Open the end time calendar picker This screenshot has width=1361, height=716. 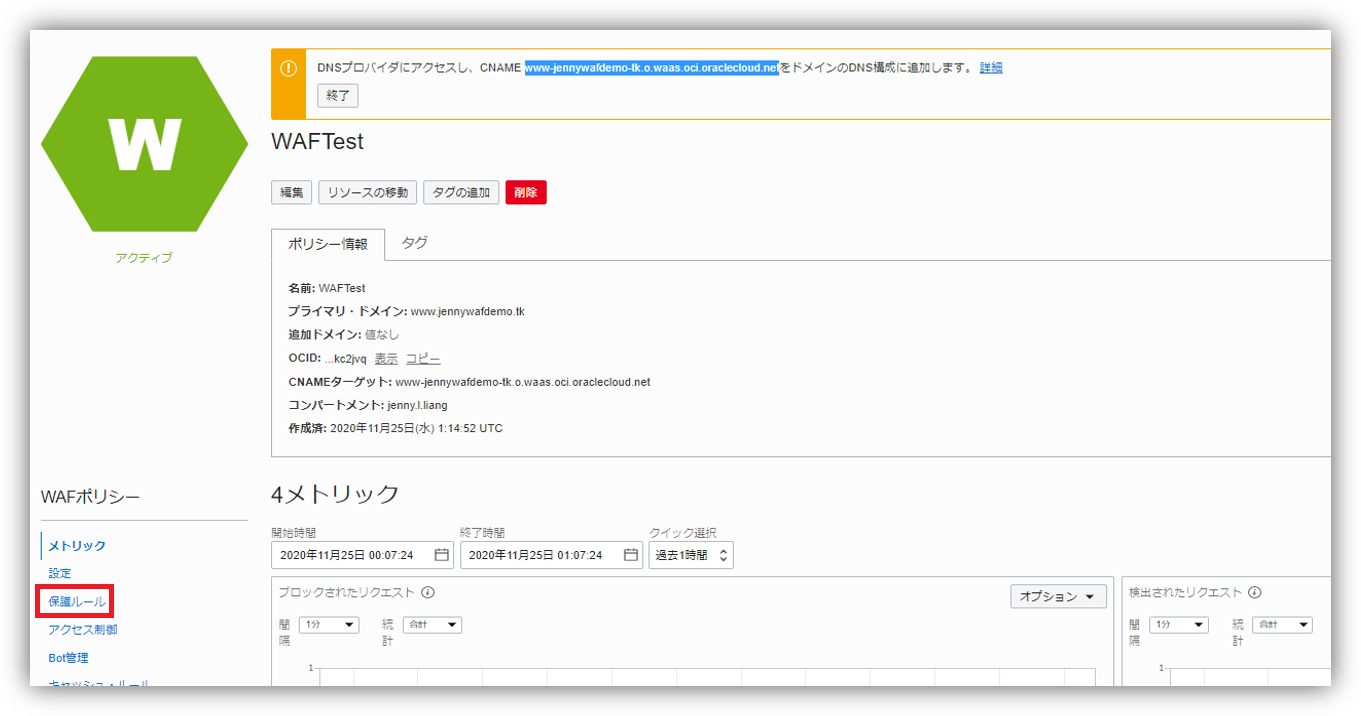click(x=630, y=555)
